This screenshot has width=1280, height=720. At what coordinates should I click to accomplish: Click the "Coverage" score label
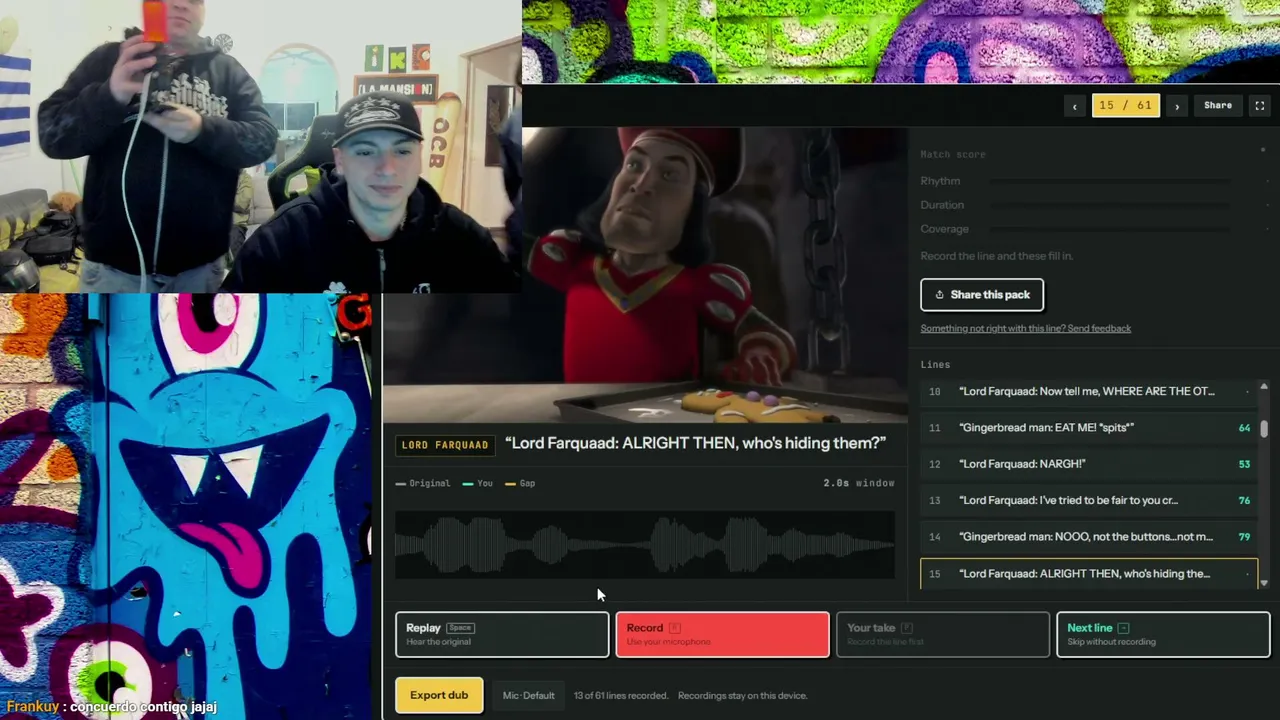coord(945,229)
